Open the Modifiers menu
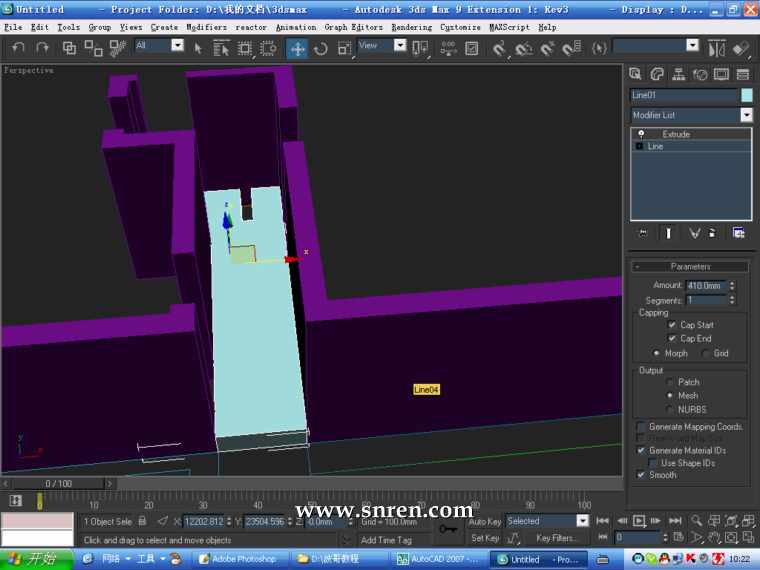The width and height of the screenshot is (760, 570). click(x=206, y=27)
